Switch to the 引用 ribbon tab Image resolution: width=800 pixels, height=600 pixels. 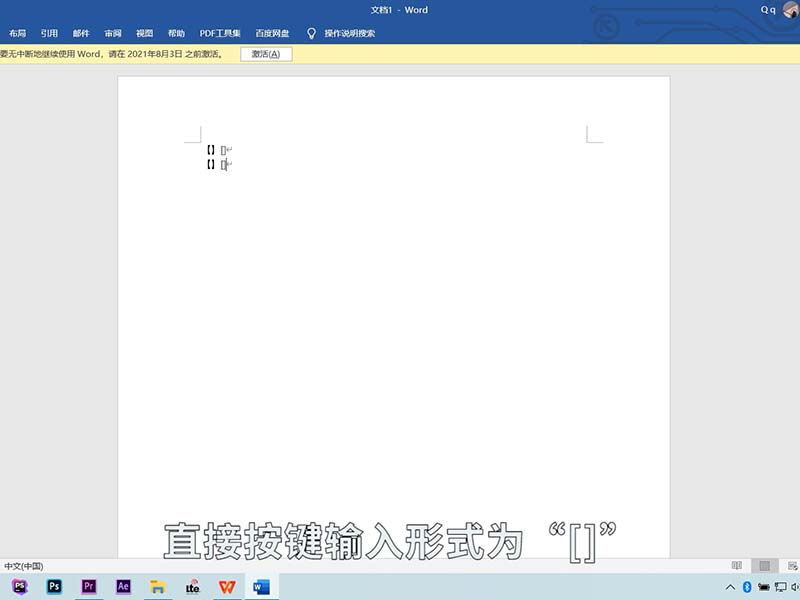[x=49, y=33]
